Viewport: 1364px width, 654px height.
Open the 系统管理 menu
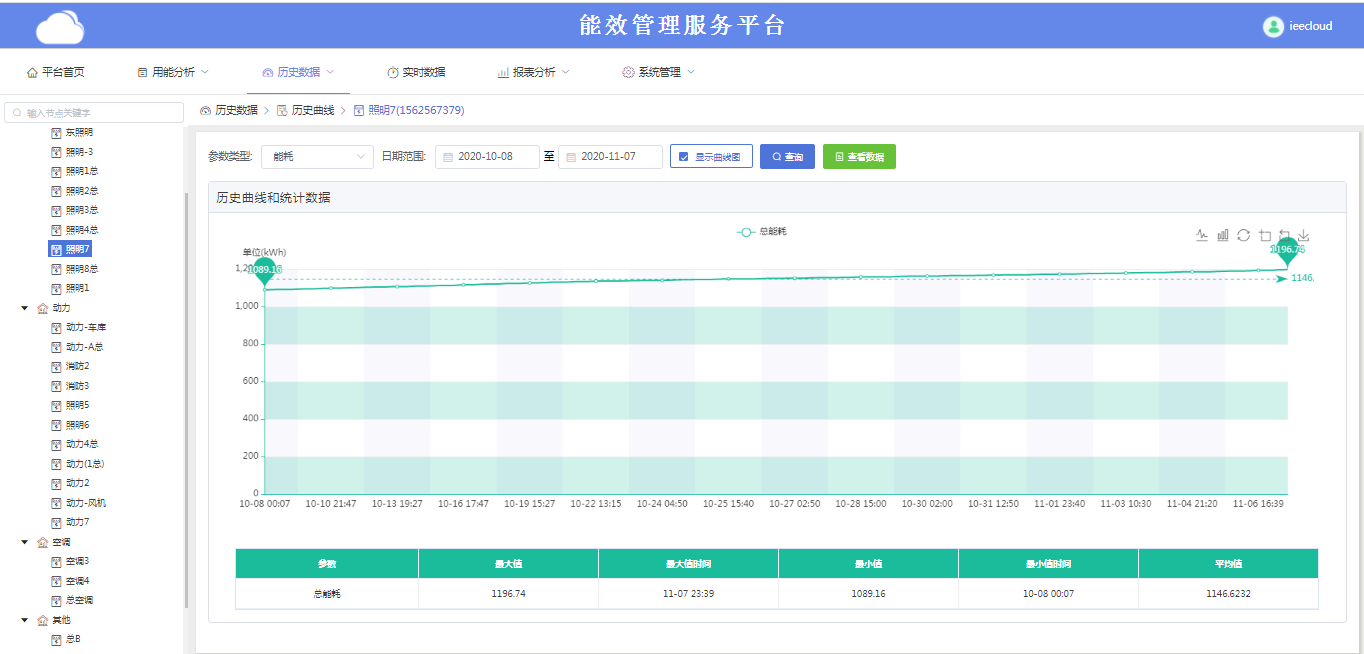point(658,72)
